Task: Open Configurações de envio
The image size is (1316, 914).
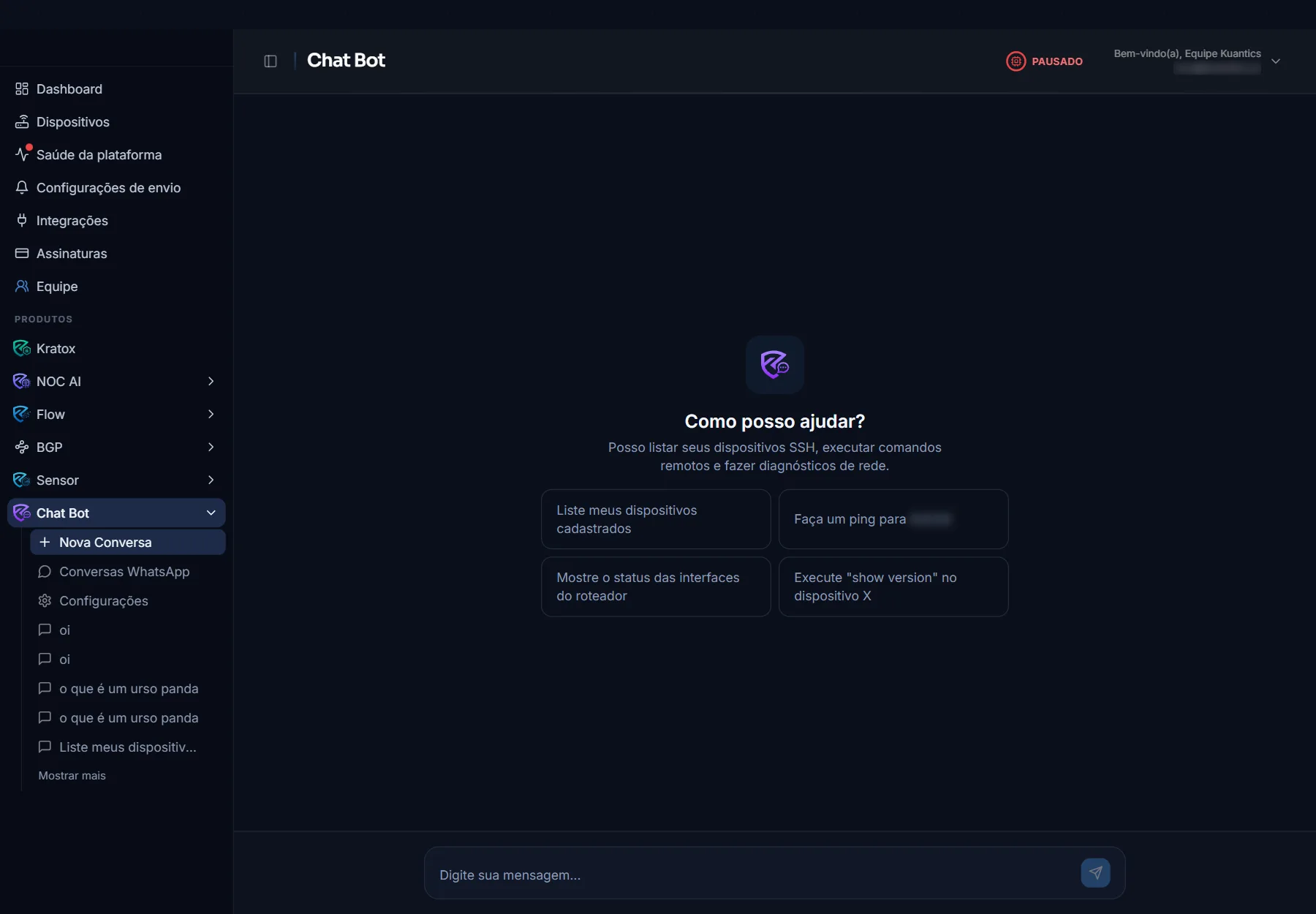Action: 117,188
